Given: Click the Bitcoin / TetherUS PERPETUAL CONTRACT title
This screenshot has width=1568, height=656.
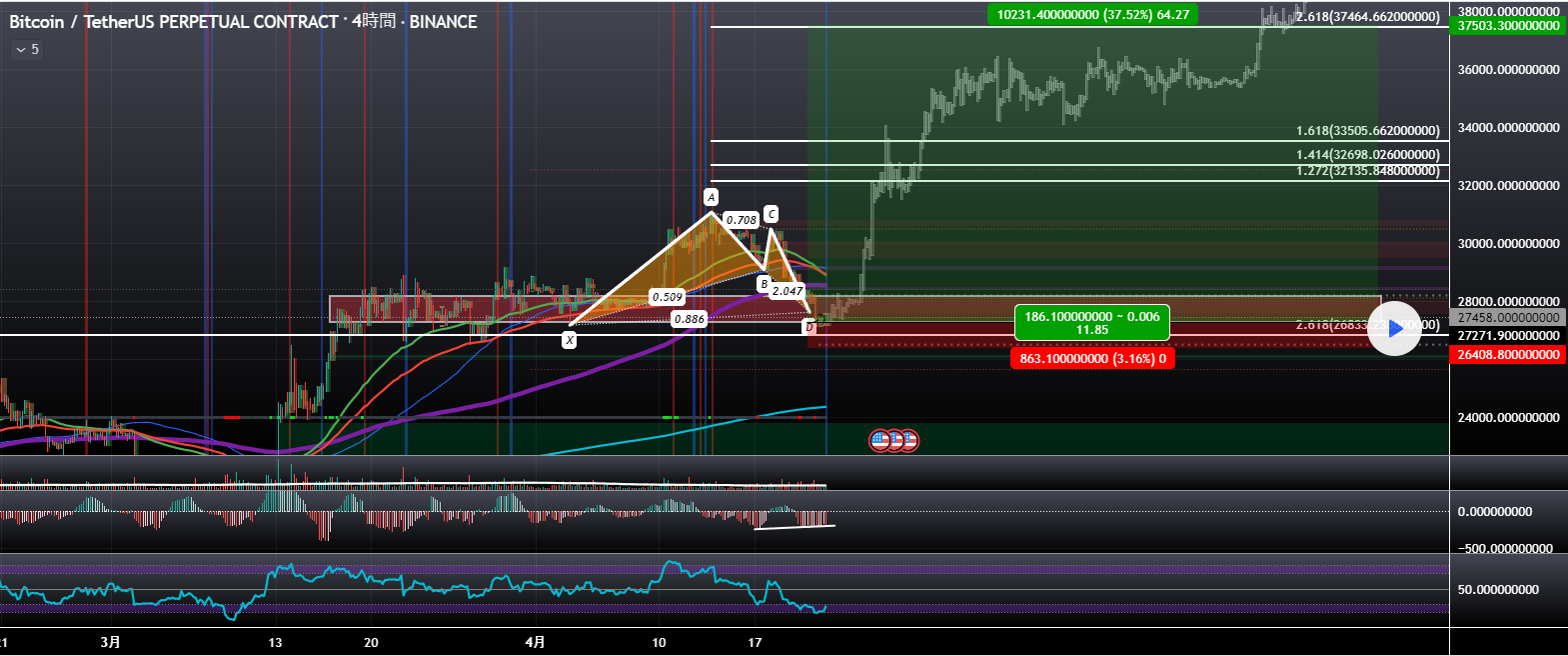Looking at the screenshot, I should click(x=173, y=21).
